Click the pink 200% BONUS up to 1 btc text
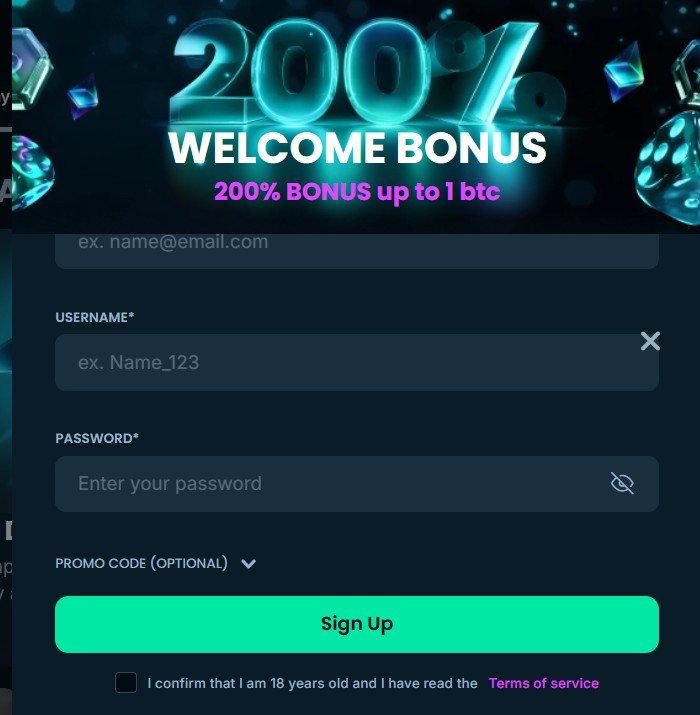Screen dimensions: 700x715 pos(357,191)
